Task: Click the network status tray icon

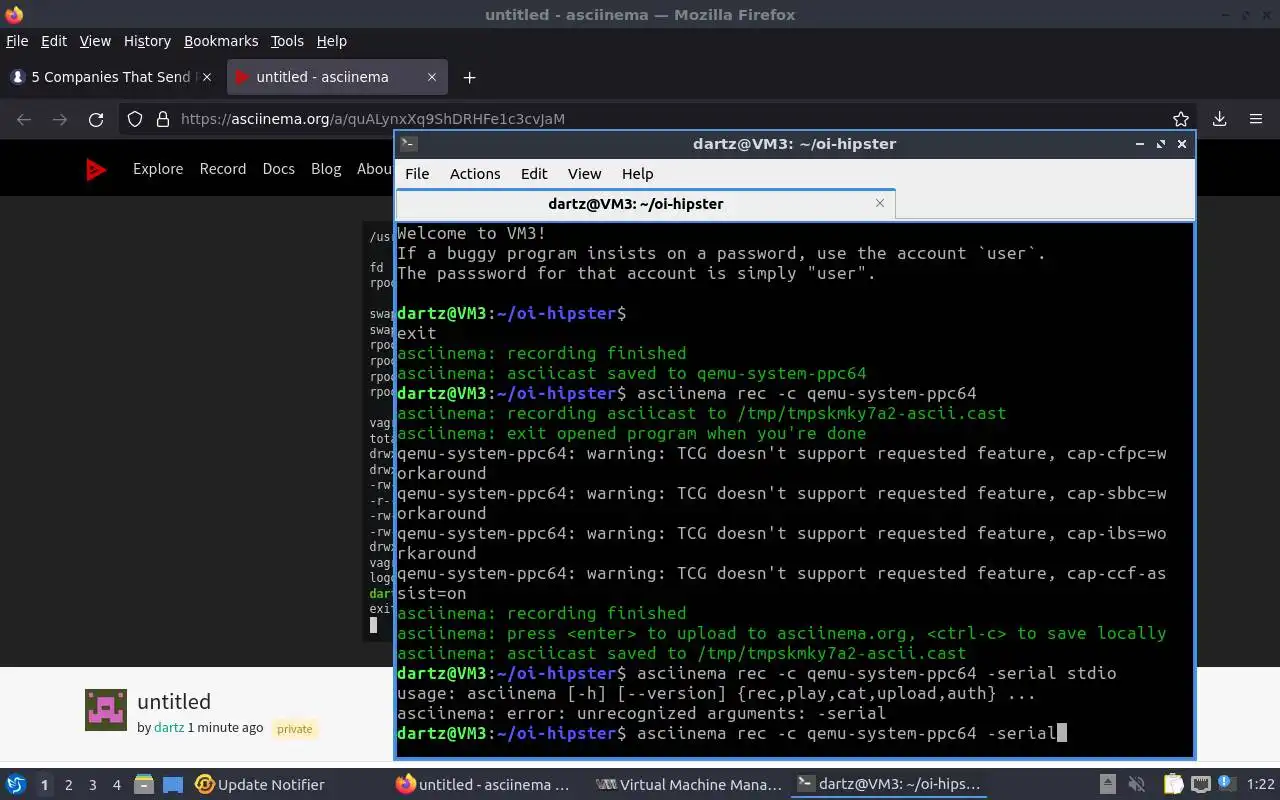Action: 1201,785
